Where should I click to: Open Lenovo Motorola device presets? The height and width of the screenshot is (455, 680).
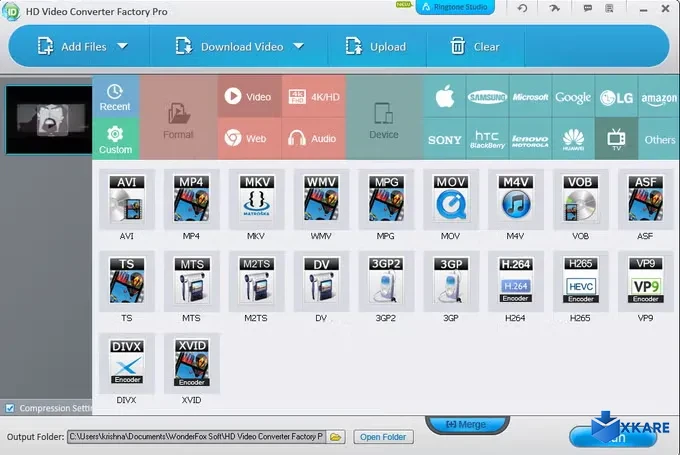click(530, 139)
